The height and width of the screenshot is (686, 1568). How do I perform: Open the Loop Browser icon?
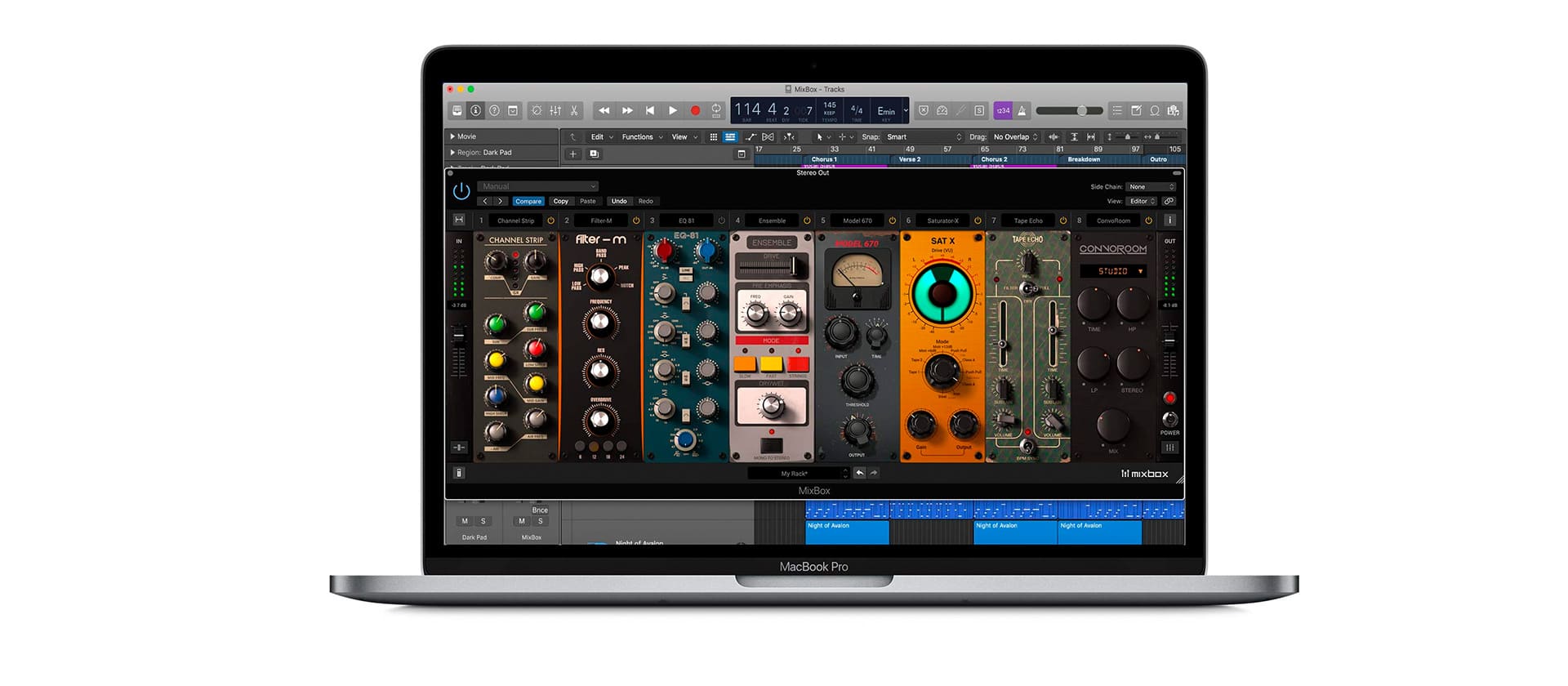pyautogui.click(x=1155, y=110)
